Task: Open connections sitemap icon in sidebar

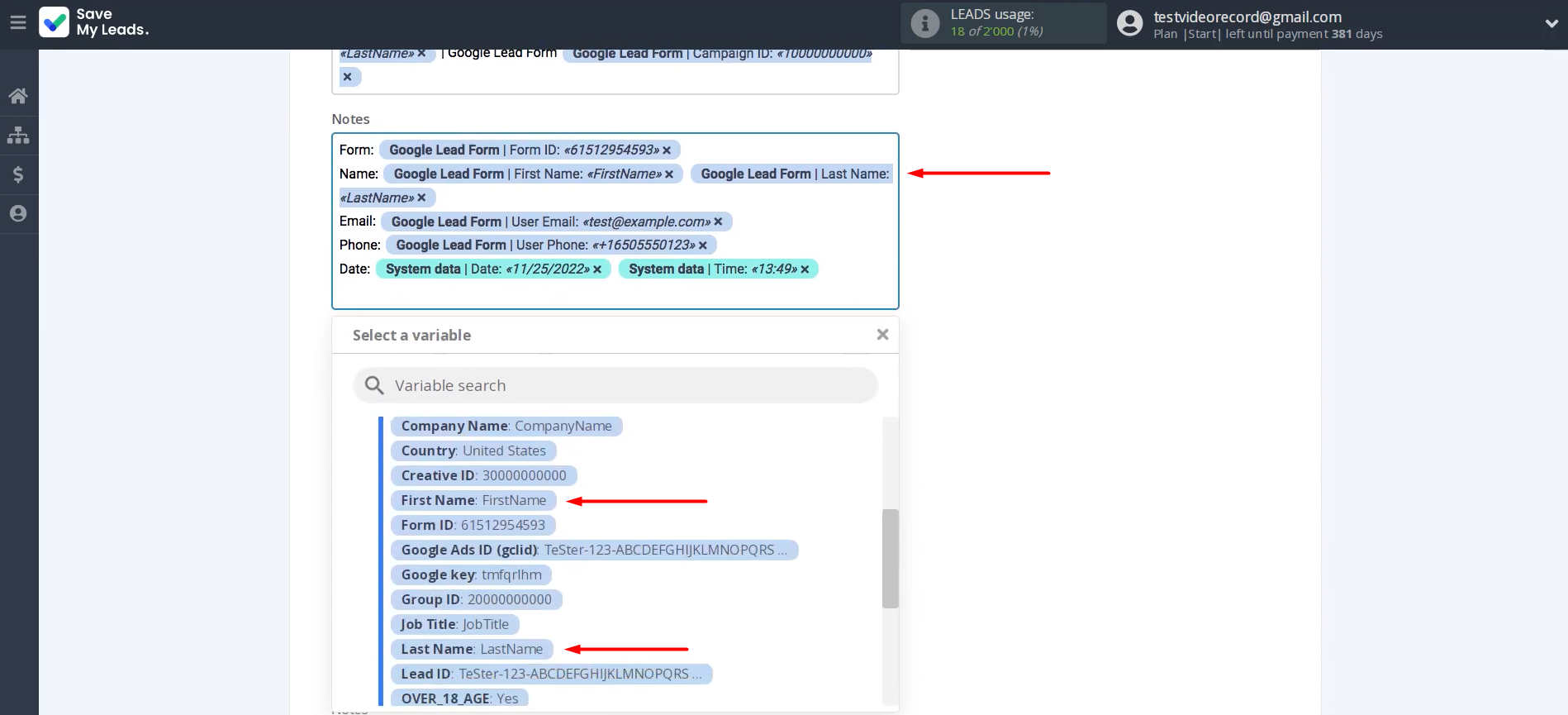Action: pos(18,136)
